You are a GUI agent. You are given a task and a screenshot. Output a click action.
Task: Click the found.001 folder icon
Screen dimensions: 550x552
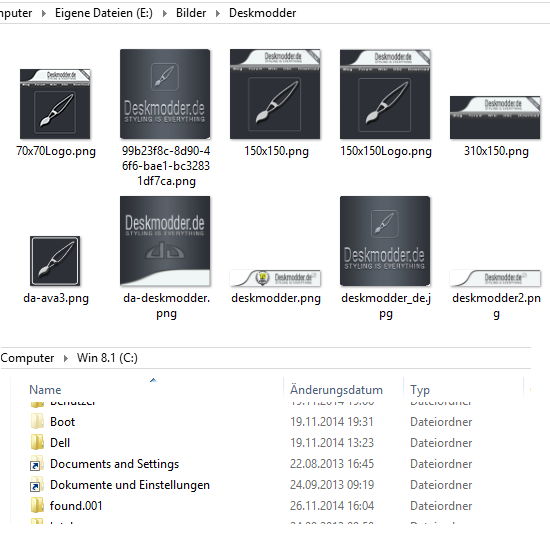point(37,506)
